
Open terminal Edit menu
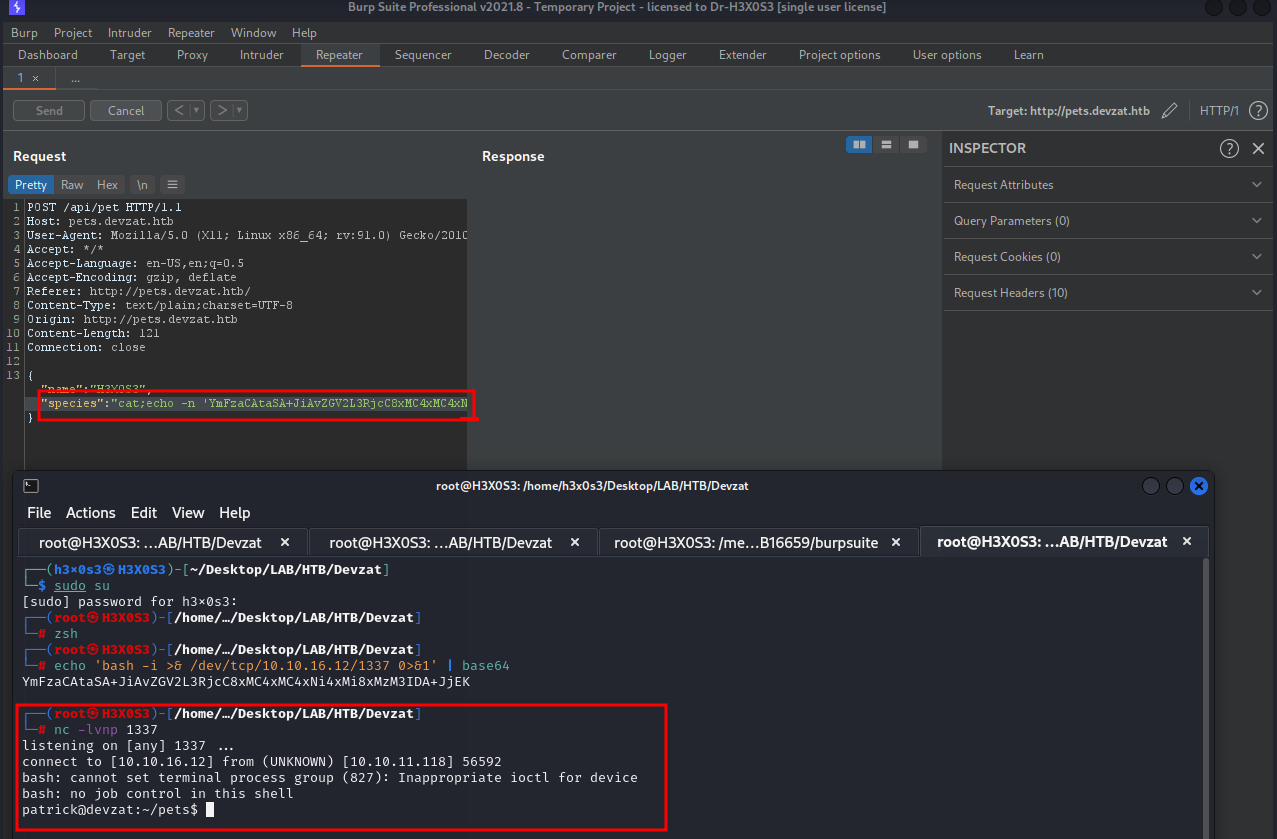[x=144, y=513]
